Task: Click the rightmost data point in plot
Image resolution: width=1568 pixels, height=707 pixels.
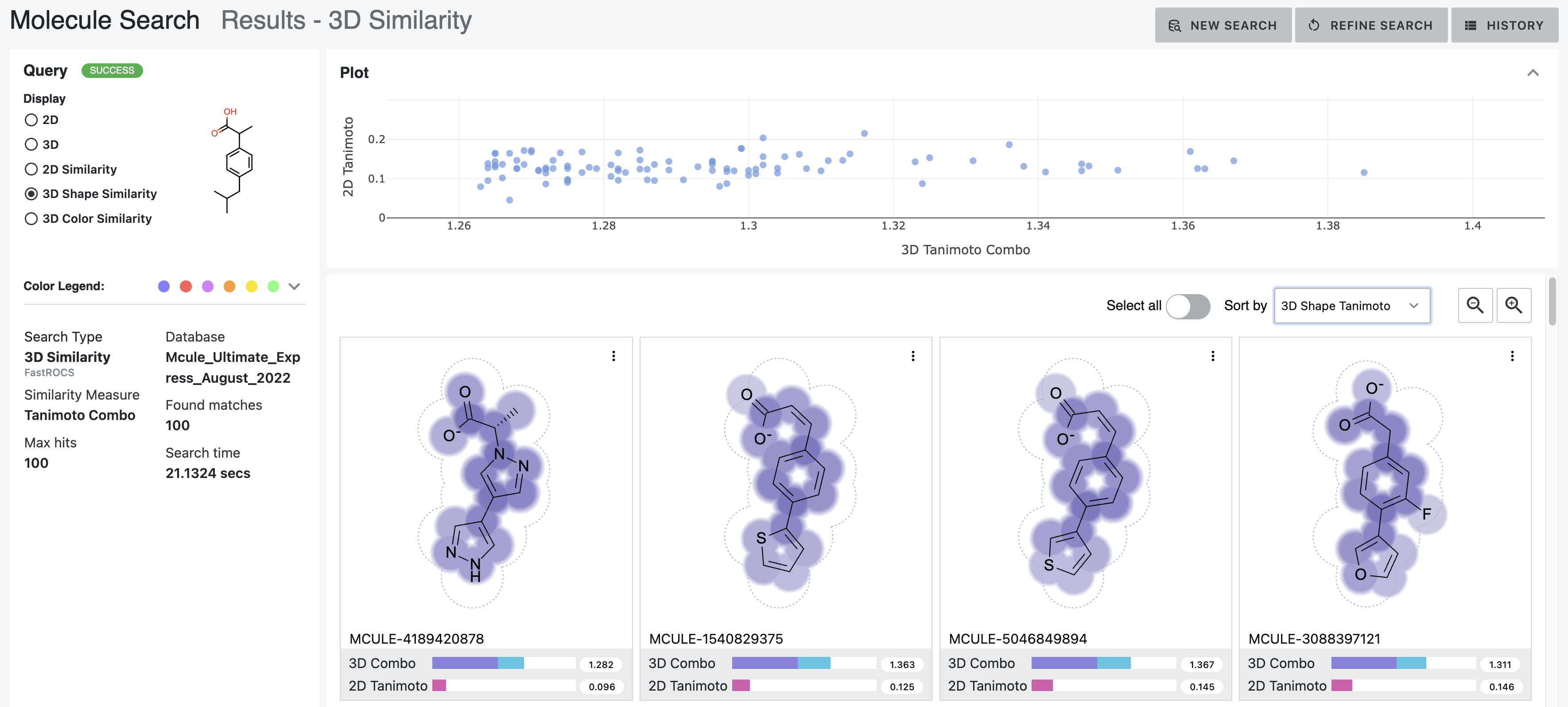Action: click(x=1363, y=172)
